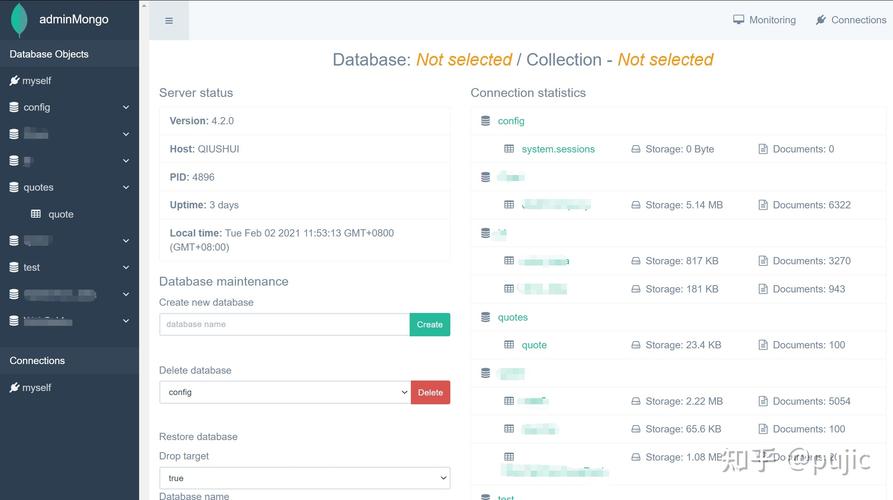Click storage icon next to Storage: 65.6 KB
Screen dimensions: 893x500
(x=636, y=429)
